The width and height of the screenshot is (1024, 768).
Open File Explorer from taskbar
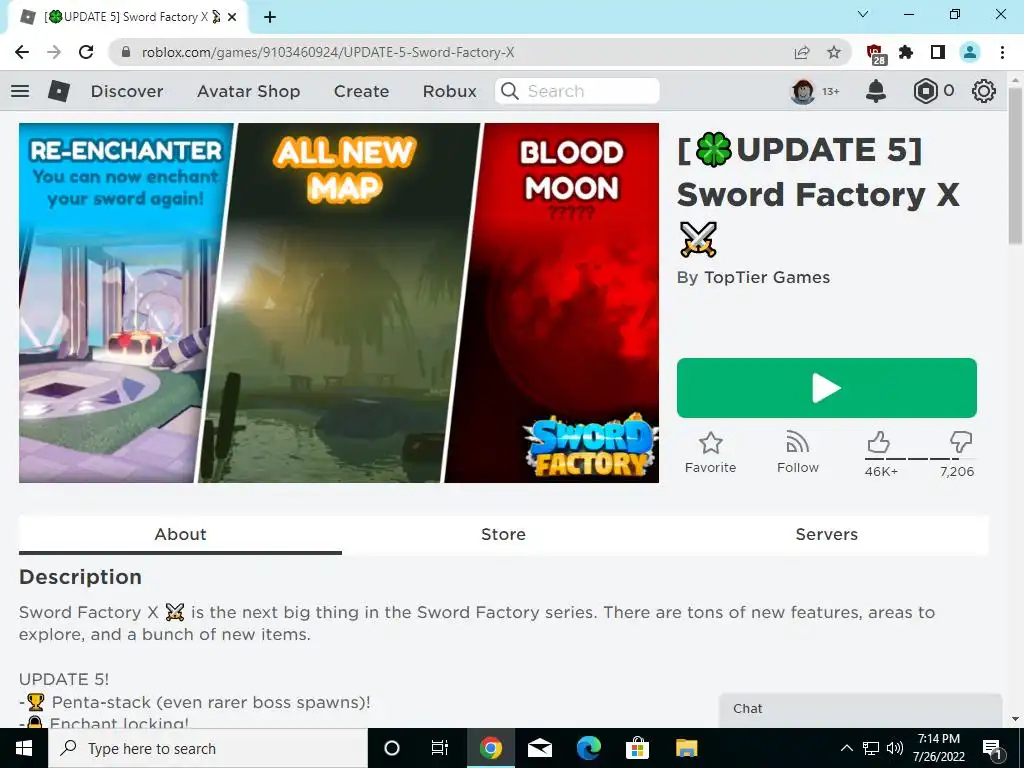(x=686, y=748)
